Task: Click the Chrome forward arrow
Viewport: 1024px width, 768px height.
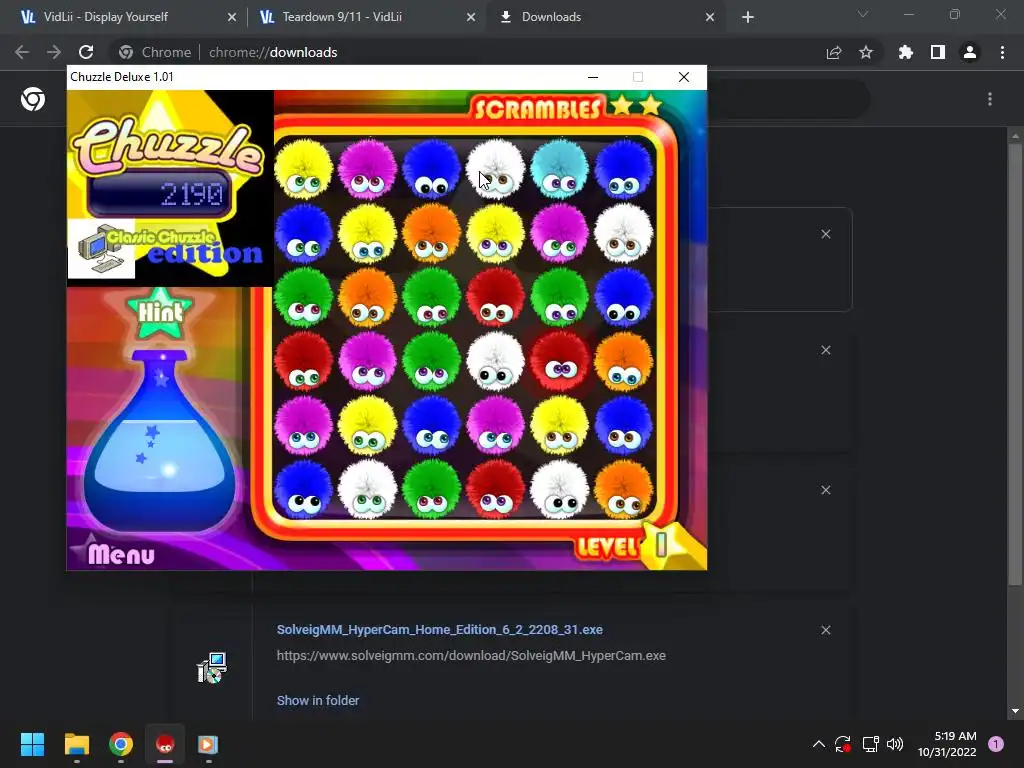Action: coord(54,52)
